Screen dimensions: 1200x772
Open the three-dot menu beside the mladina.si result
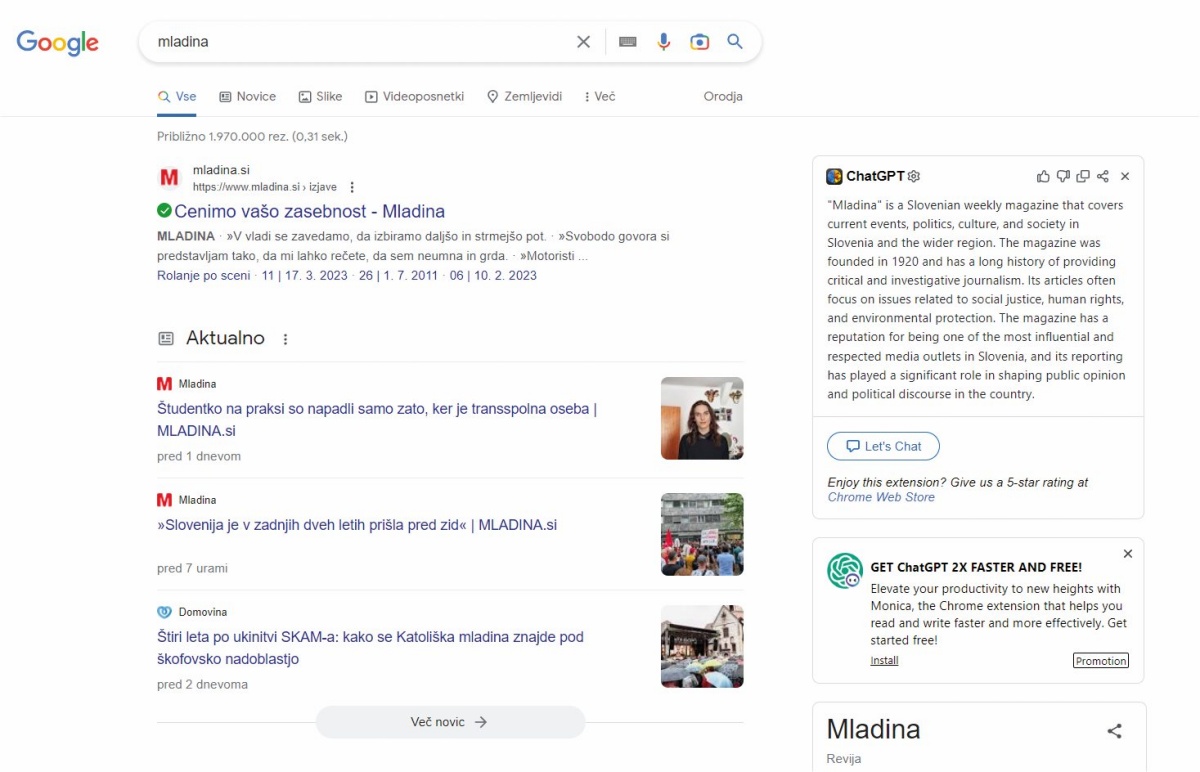click(352, 187)
